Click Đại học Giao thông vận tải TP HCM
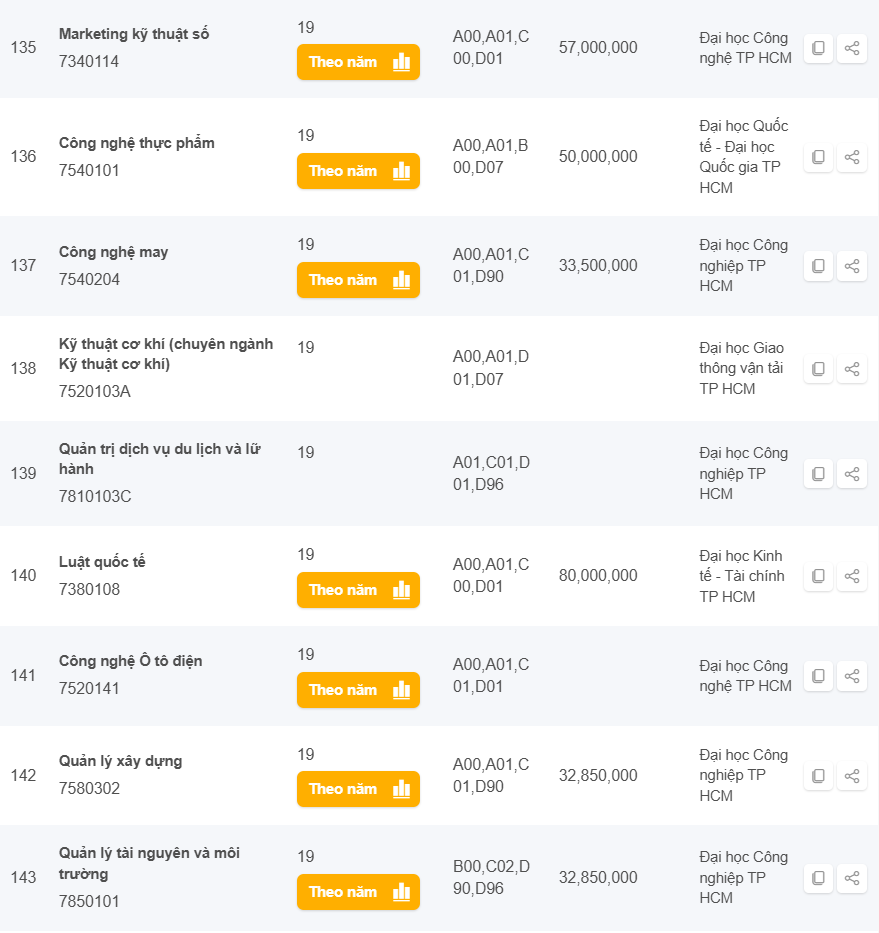879x933 pixels. 741,368
